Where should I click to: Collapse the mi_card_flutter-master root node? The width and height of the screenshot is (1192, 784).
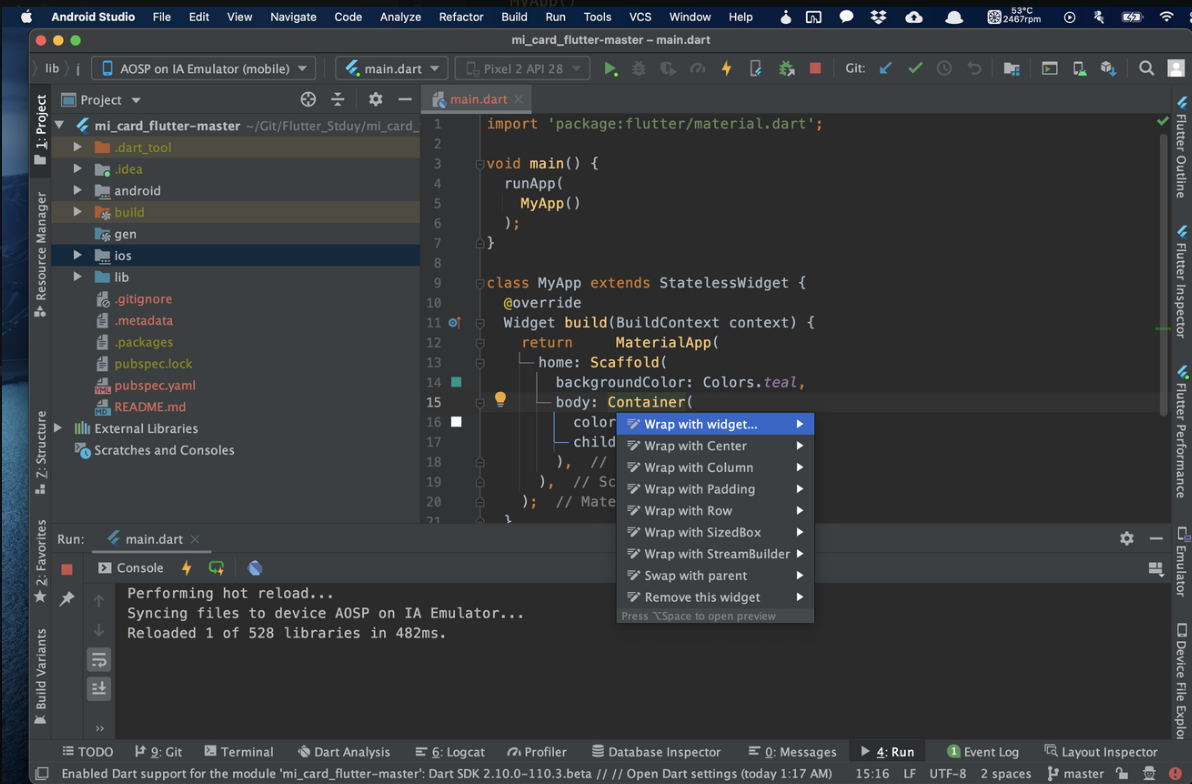[x=59, y=125]
